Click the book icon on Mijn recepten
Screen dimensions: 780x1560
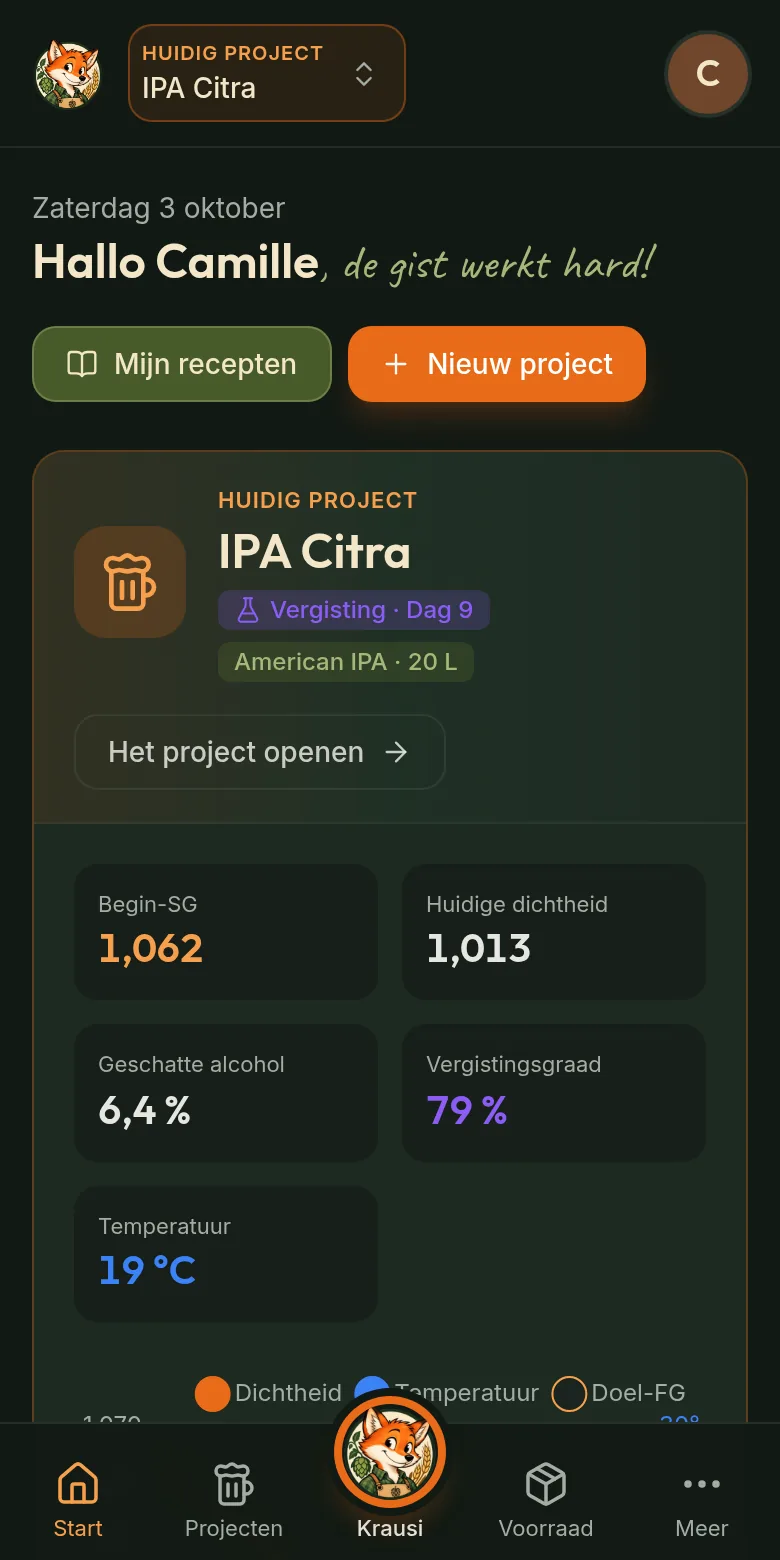click(82, 364)
